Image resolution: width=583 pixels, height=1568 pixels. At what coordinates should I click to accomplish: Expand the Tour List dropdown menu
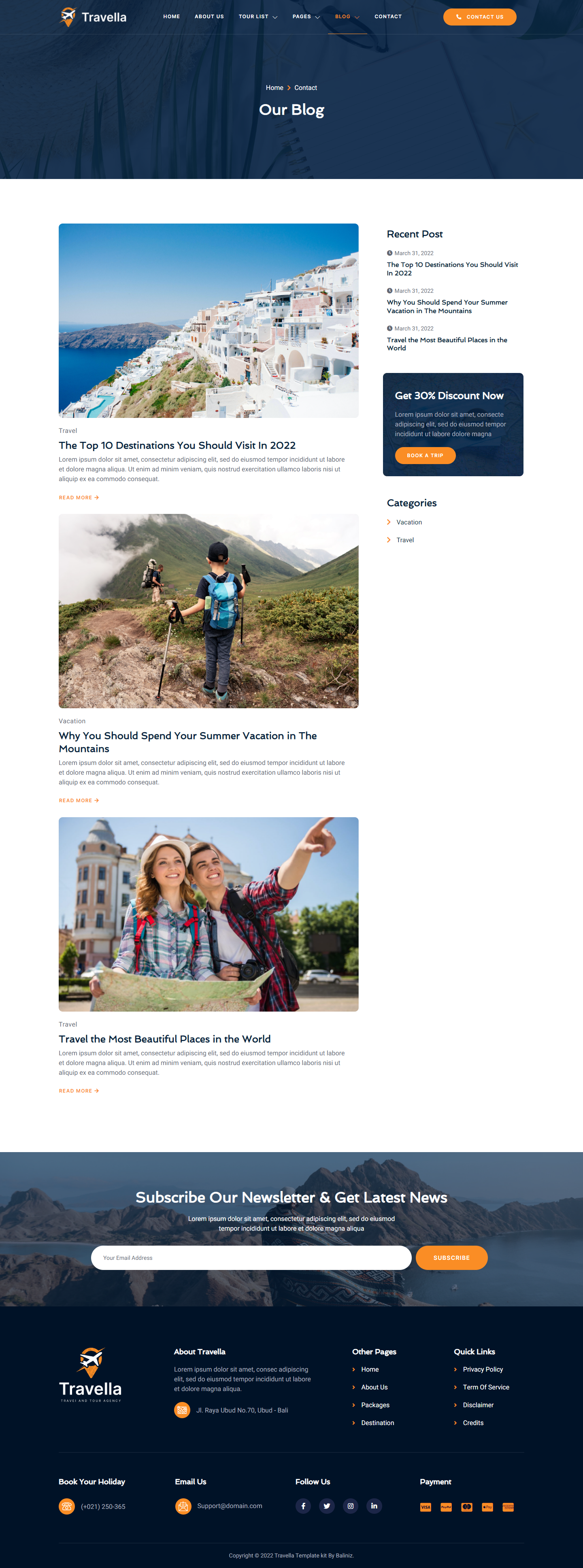tap(258, 17)
